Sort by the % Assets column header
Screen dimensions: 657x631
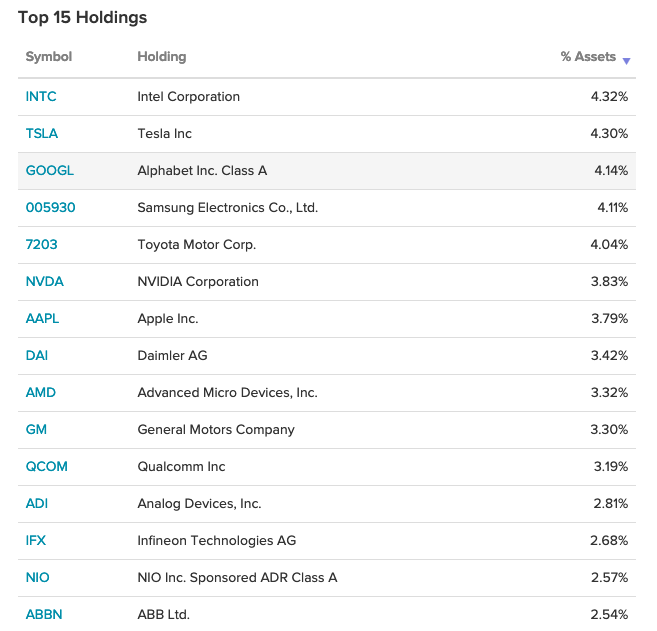pyautogui.click(x=588, y=57)
